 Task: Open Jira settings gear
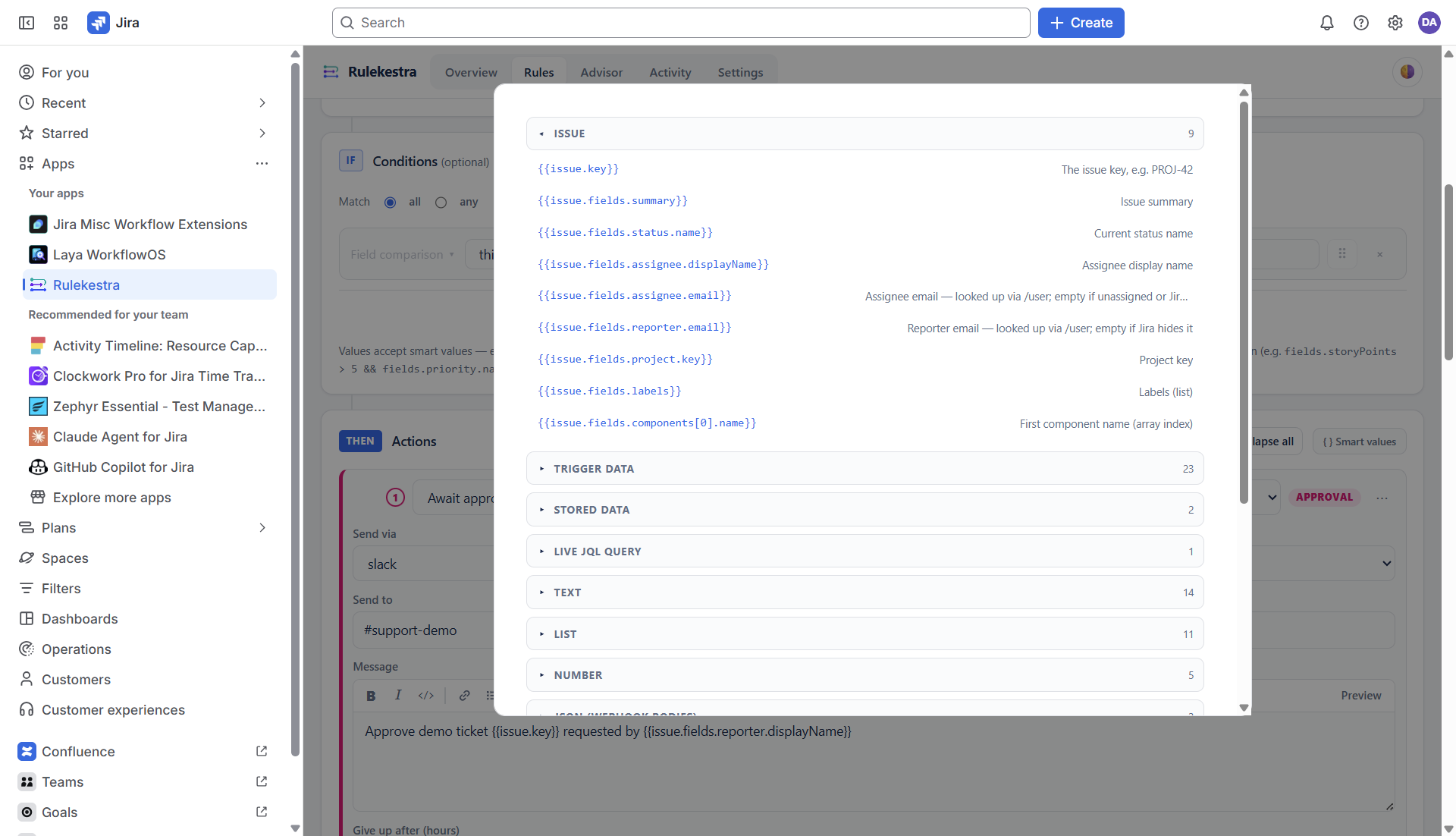pyautogui.click(x=1395, y=23)
